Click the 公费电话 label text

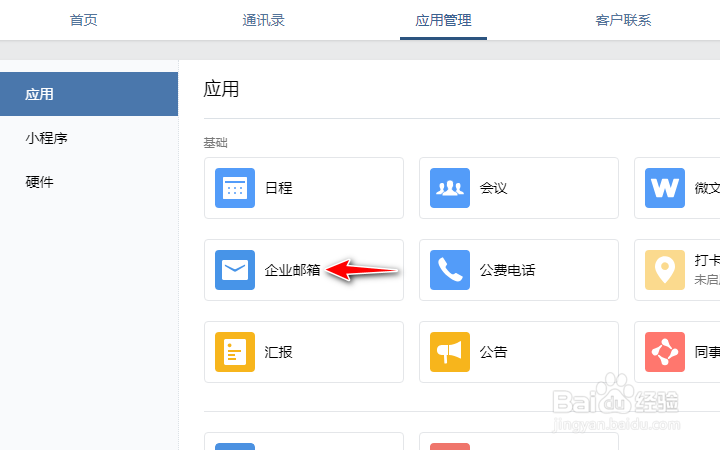click(507, 270)
